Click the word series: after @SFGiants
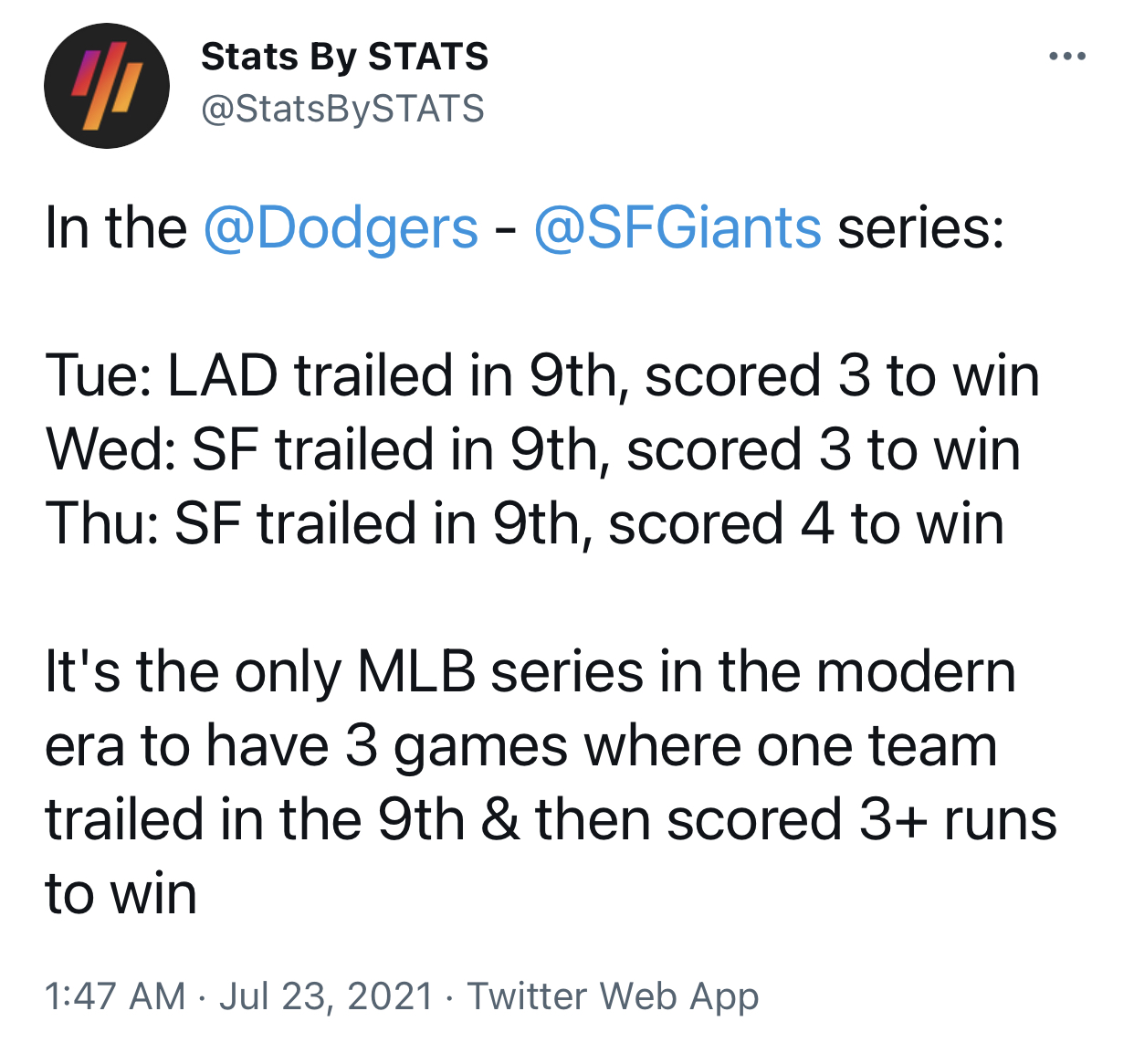 (921, 227)
